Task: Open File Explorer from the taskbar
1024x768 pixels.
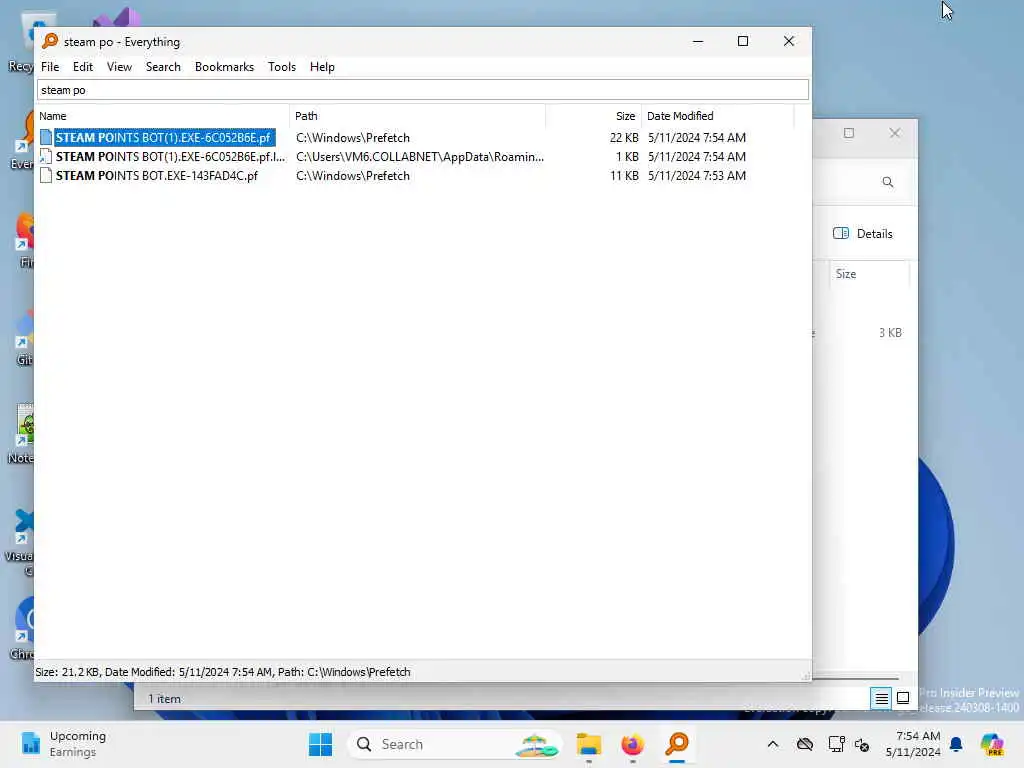Action: (588, 744)
